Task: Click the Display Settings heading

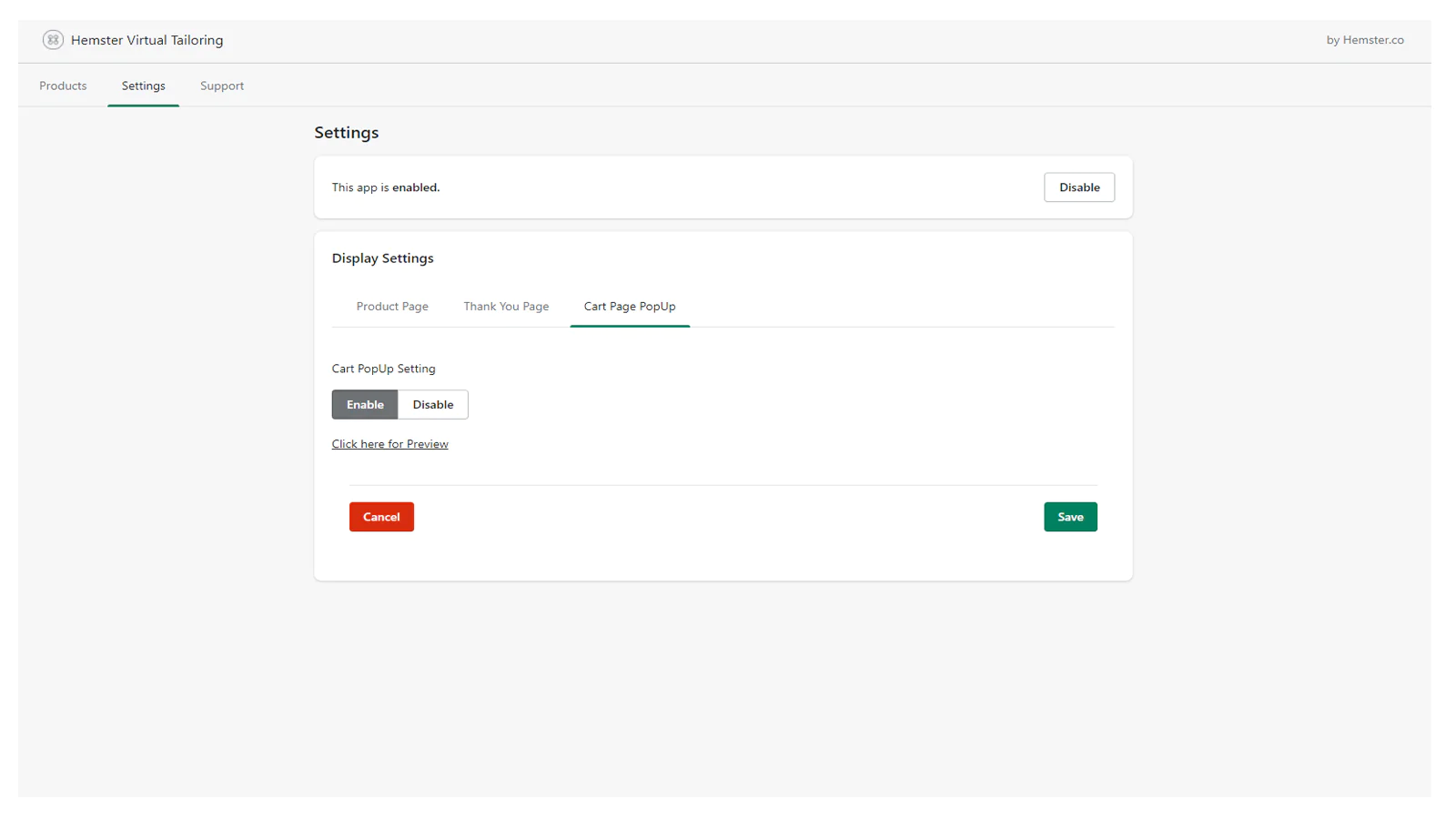Action: (383, 258)
